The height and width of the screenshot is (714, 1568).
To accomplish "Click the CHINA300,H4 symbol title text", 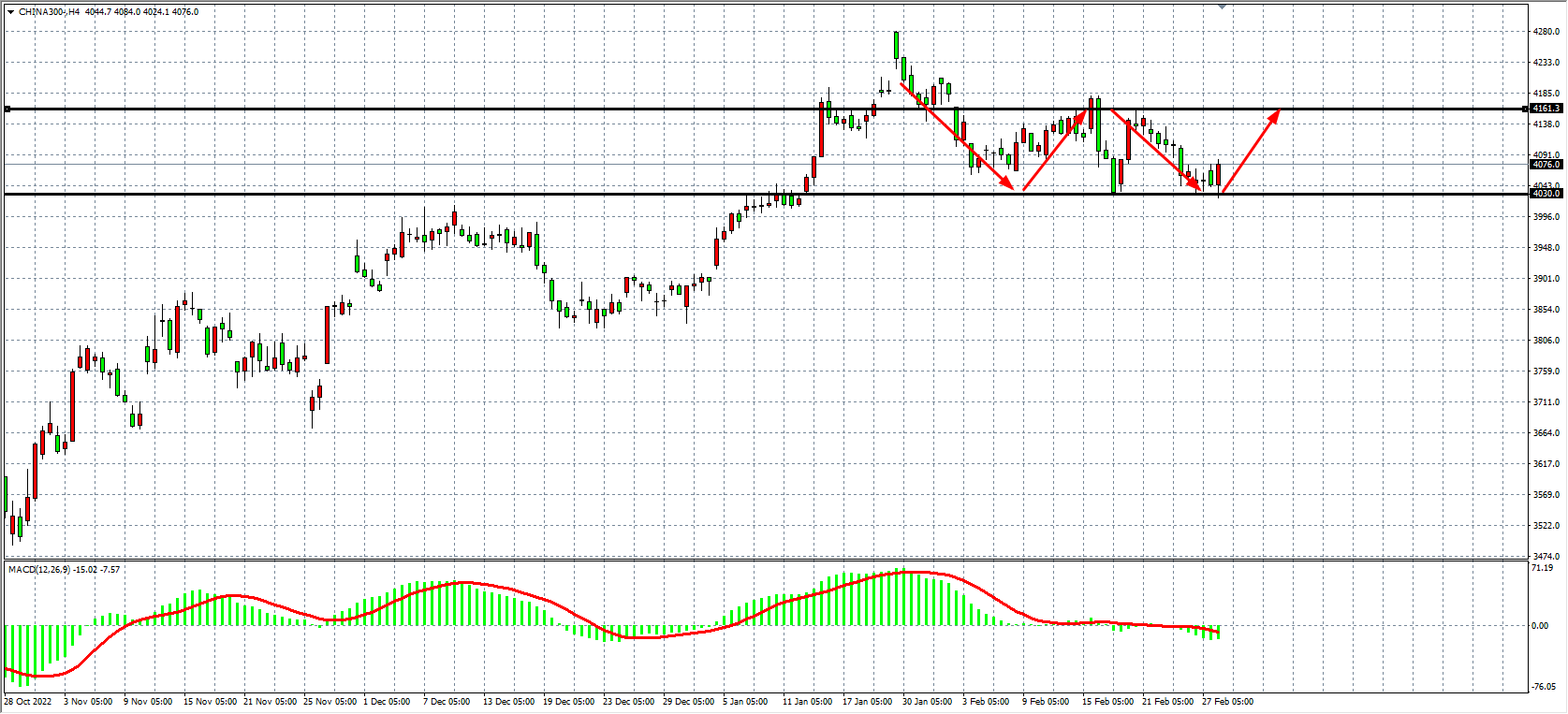I will [x=50, y=12].
